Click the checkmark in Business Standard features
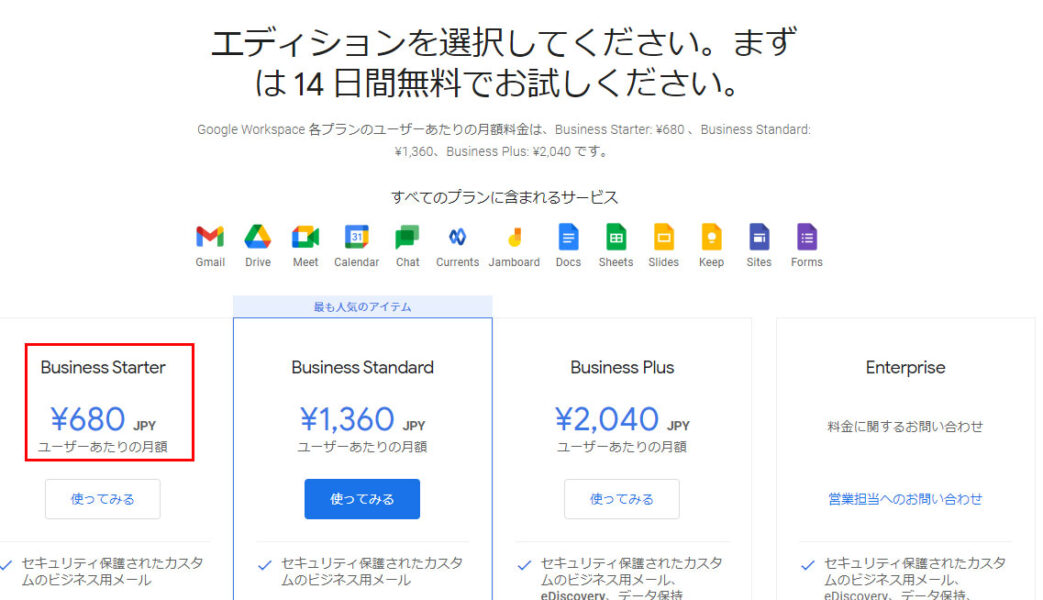Viewport: 1043px width, 600px height. (265, 565)
